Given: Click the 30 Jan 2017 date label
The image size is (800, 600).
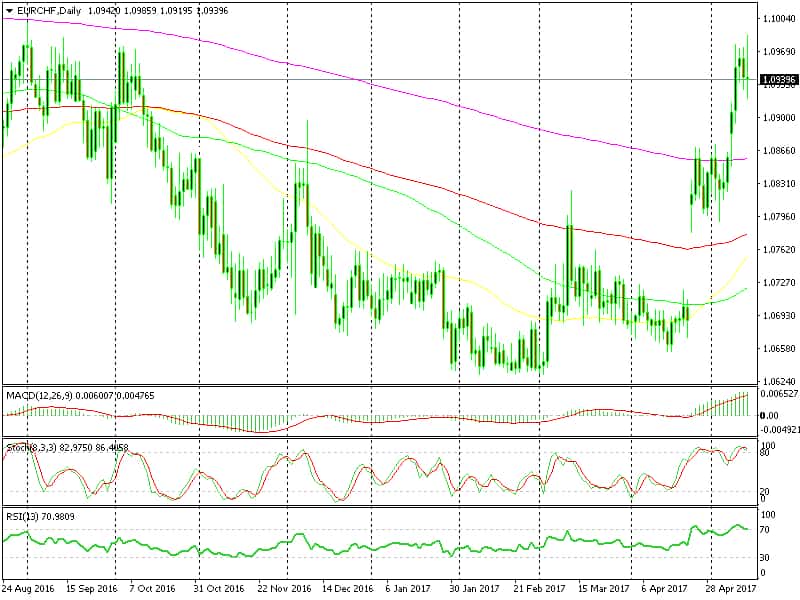Looking at the screenshot, I should coord(474,589).
